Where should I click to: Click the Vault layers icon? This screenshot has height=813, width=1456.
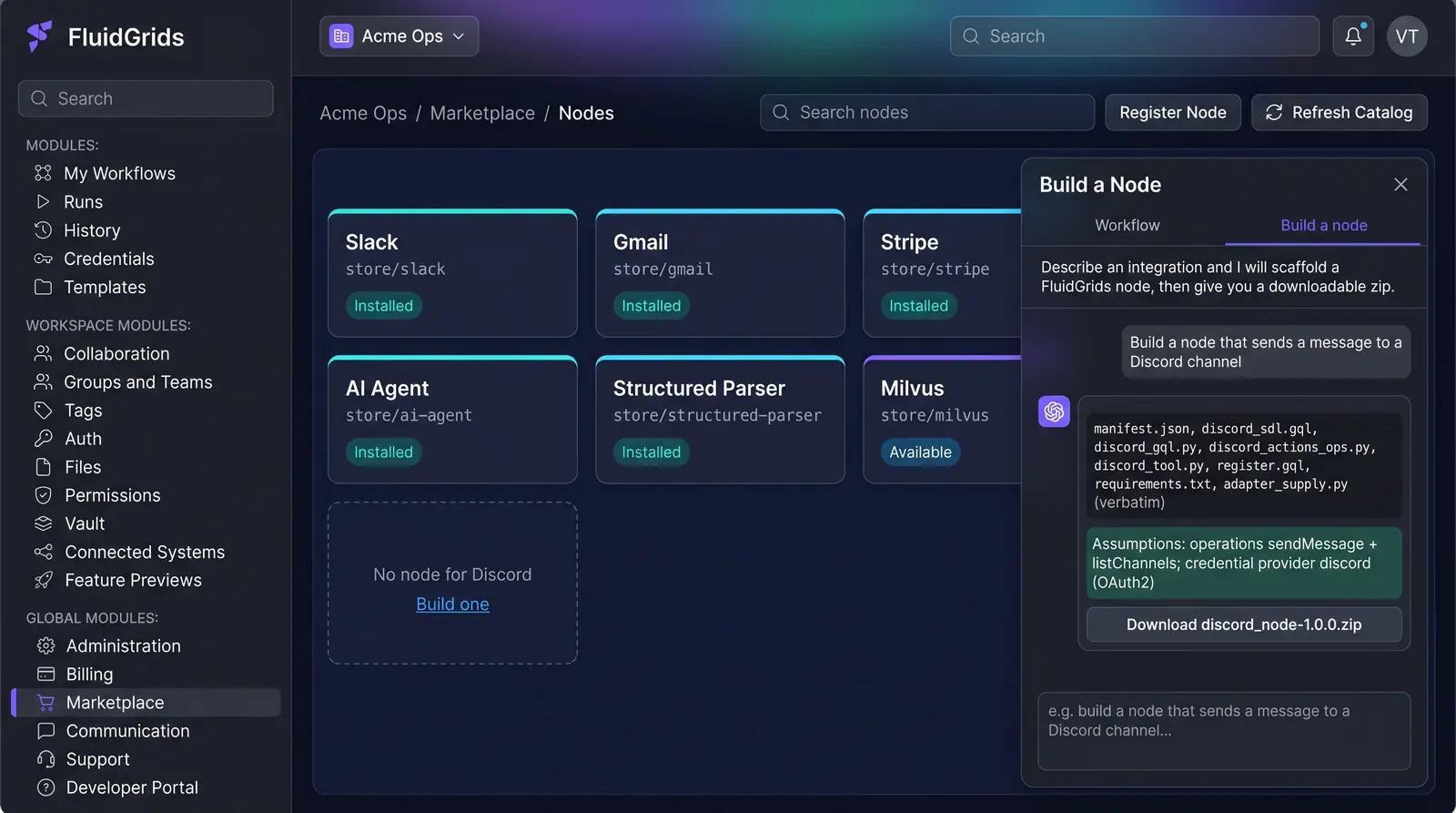[43, 523]
